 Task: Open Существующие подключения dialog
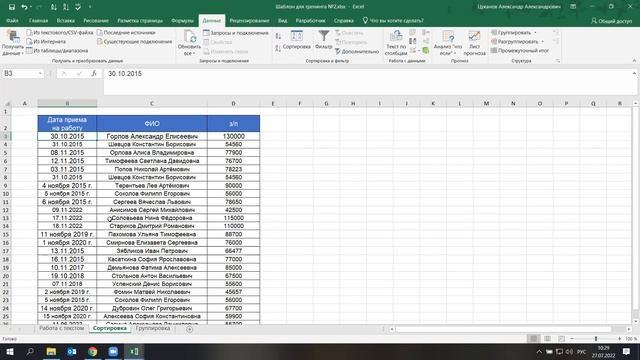(134, 41)
